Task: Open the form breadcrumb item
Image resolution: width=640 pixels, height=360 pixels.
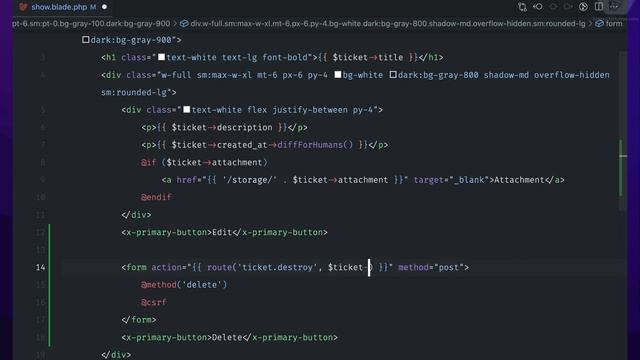Action: click(x=614, y=24)
